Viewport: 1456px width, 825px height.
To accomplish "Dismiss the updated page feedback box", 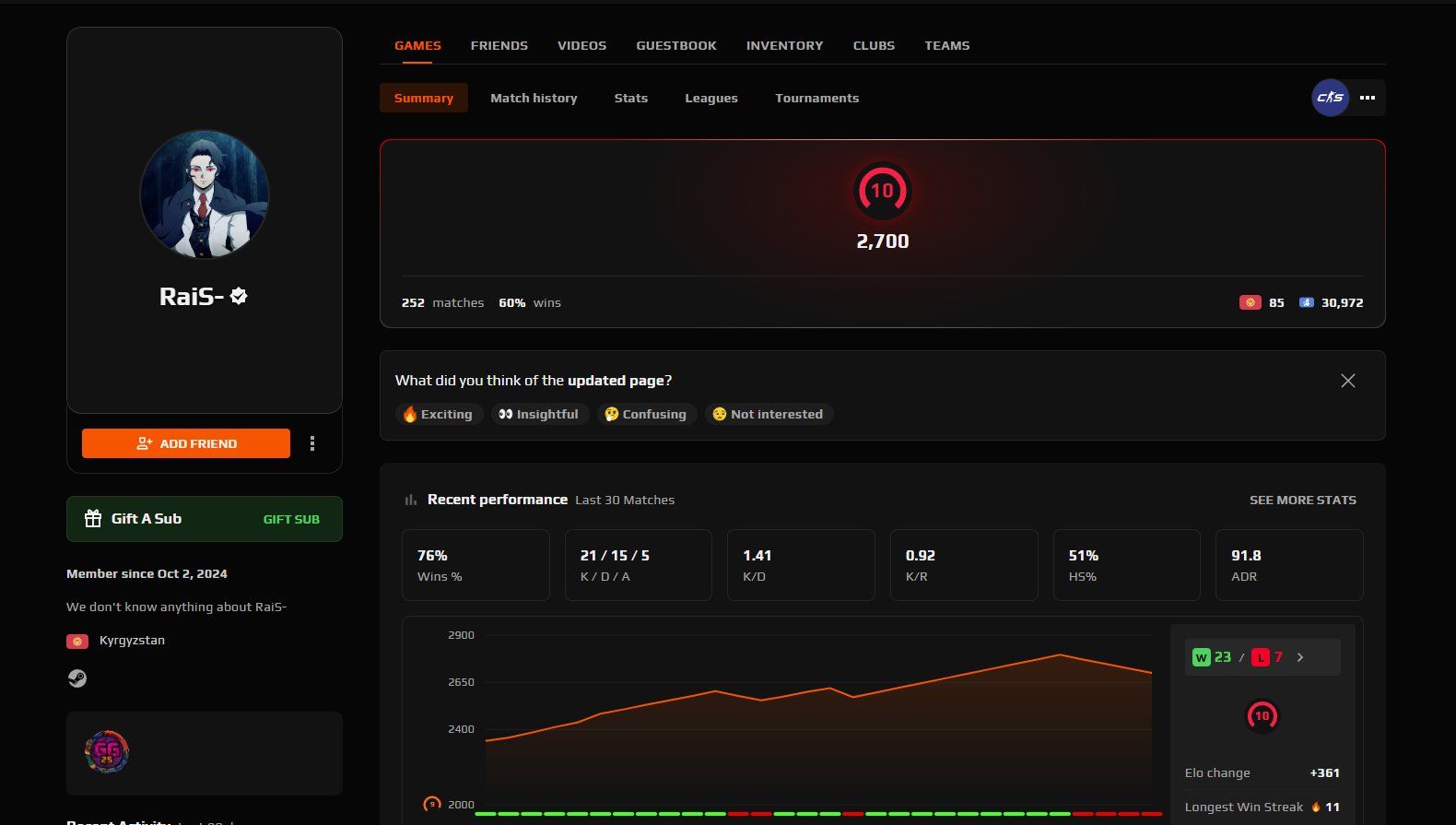I will [x=1347, y=381].
